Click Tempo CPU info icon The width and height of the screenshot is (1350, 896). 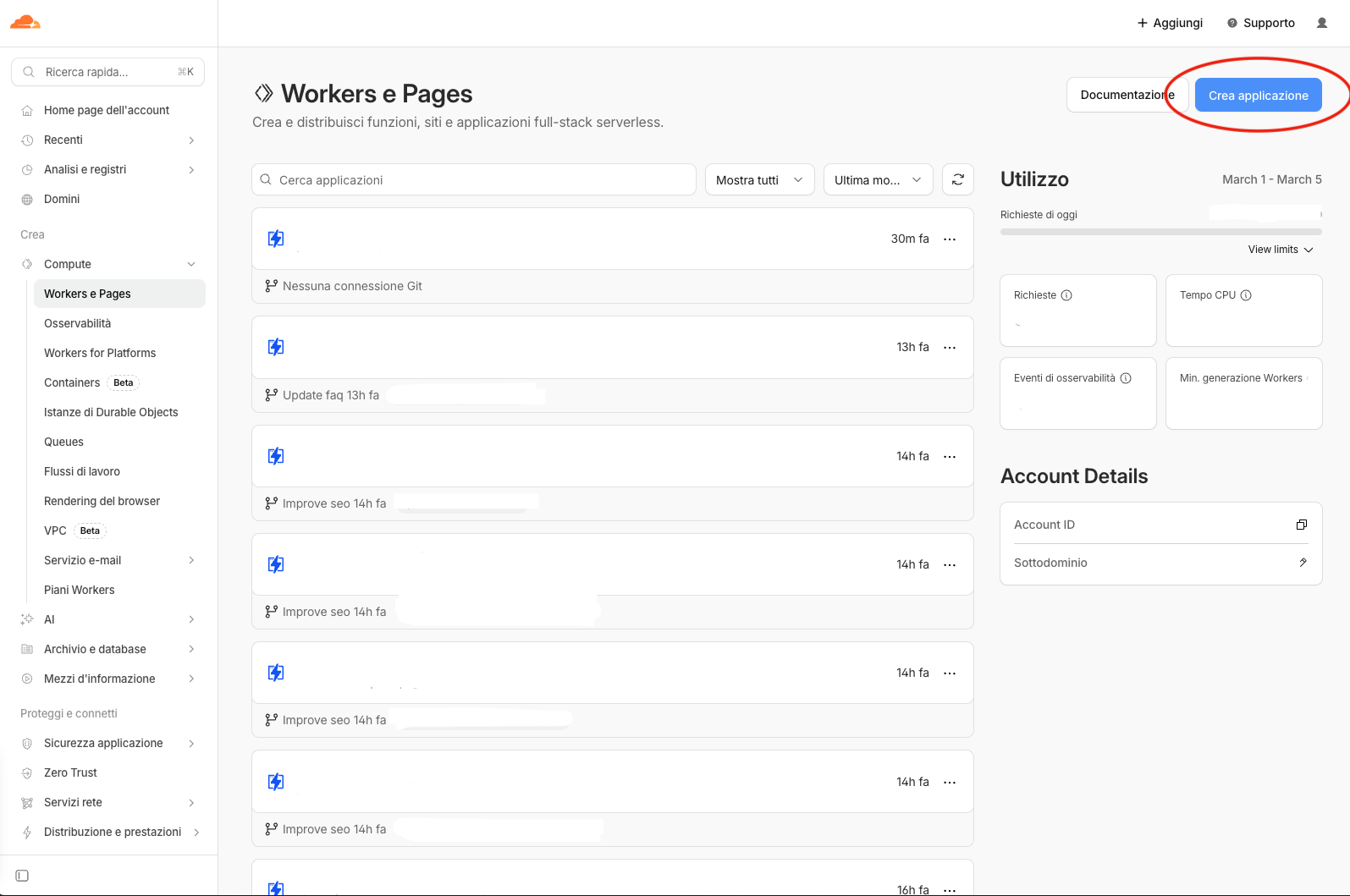coord(1246,295)
